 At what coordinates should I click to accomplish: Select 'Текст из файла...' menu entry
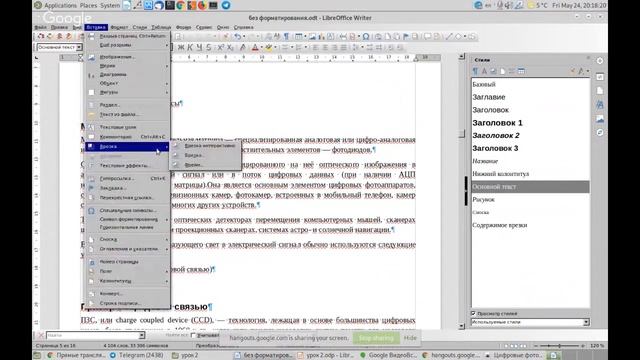(x=127, y=114)
